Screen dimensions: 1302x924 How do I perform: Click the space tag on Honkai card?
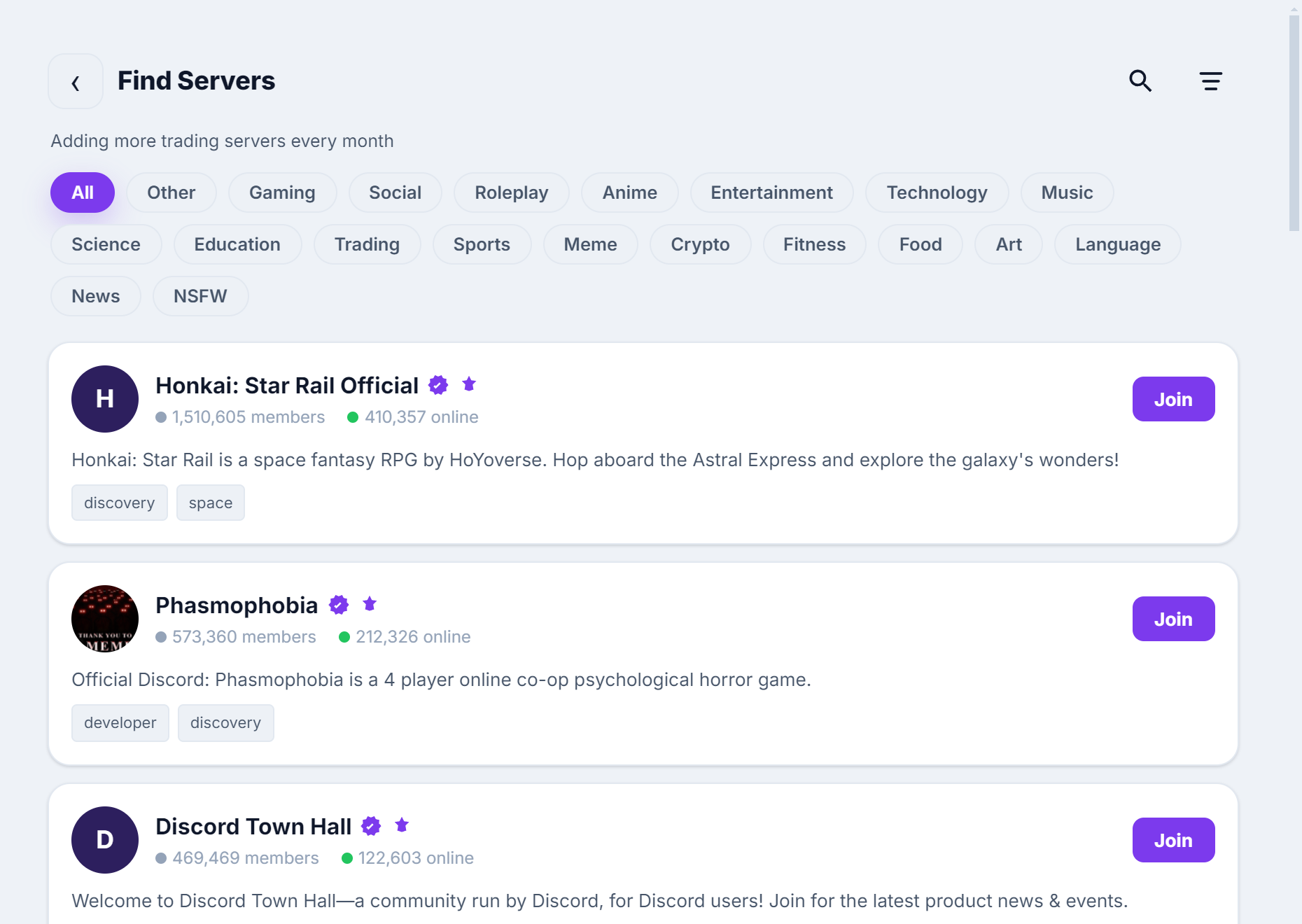pyautogui.click(x=211, y=503)
